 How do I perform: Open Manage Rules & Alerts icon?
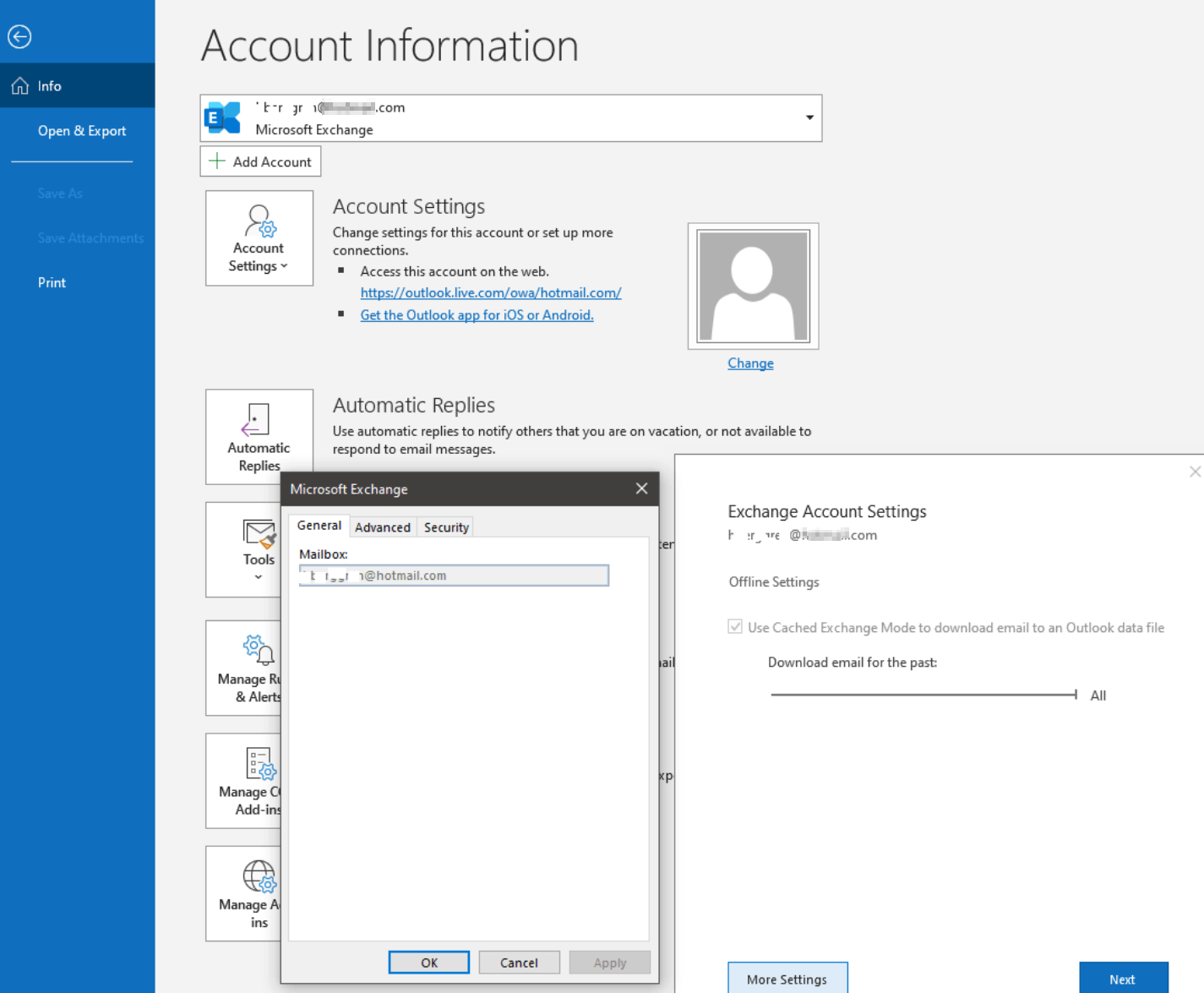click(x=256, y=649)
